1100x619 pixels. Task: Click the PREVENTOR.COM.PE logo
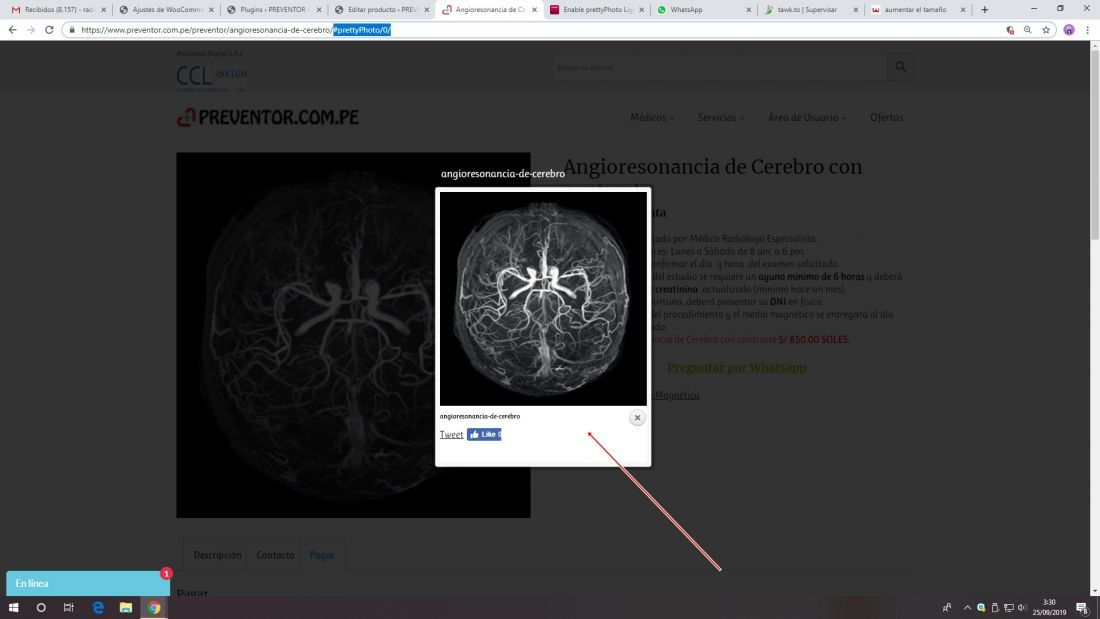click(267, 117)
